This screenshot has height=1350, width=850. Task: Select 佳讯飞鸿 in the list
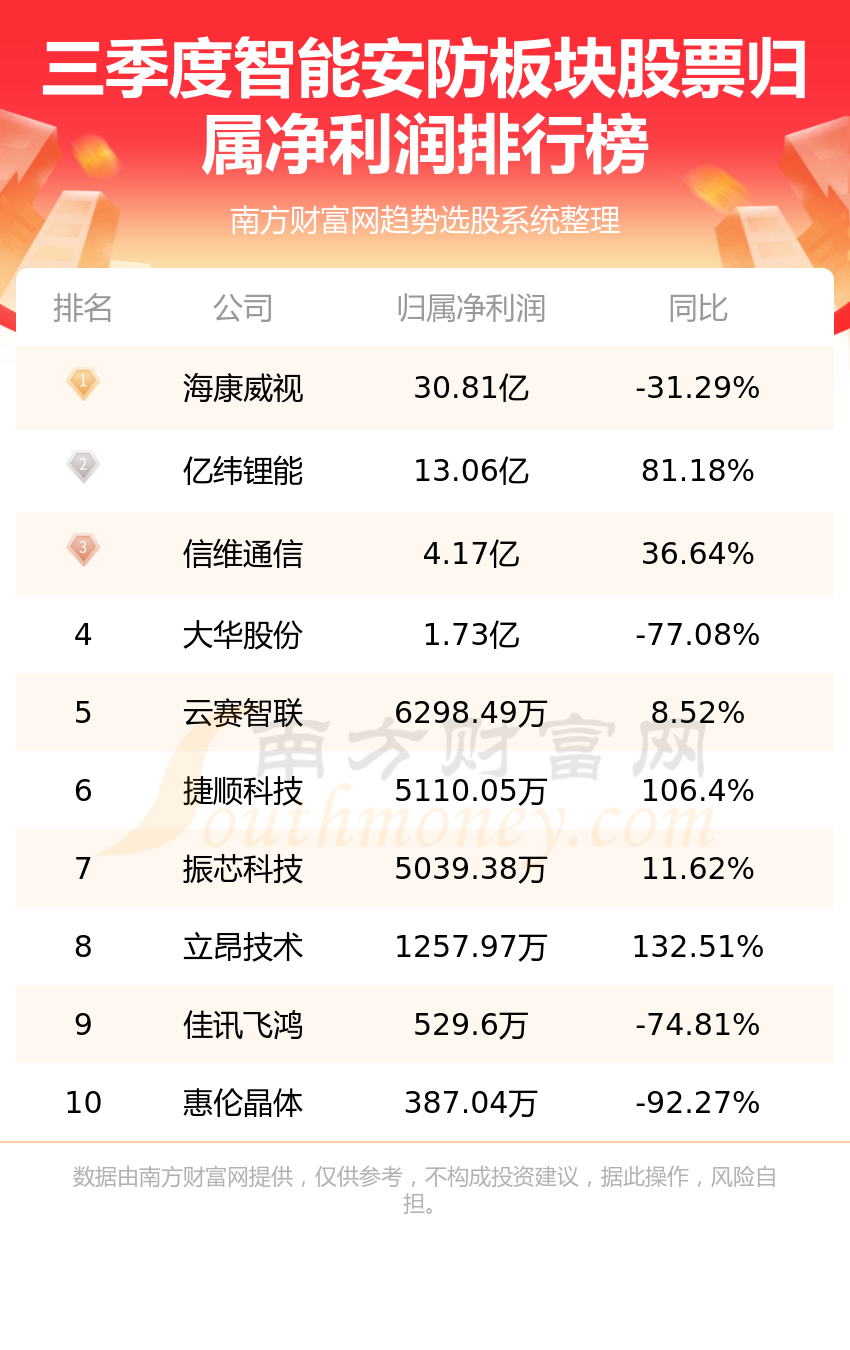click(243, 1025)
